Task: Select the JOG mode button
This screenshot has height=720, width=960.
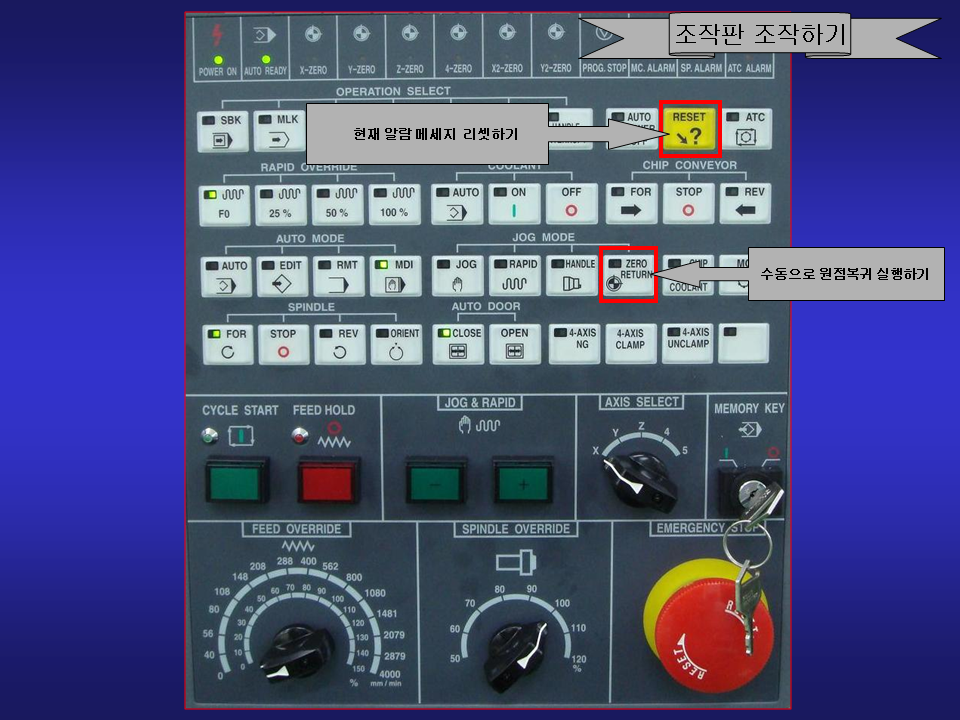Action: tap(457, 276)
